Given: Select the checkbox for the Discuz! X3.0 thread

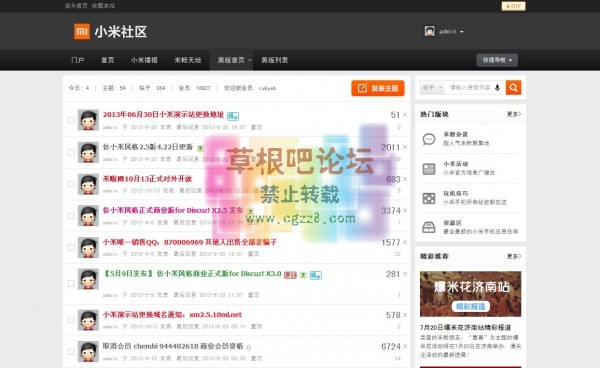Looking at the screenshot, I should pyautogui.click(x=71, y=283).
